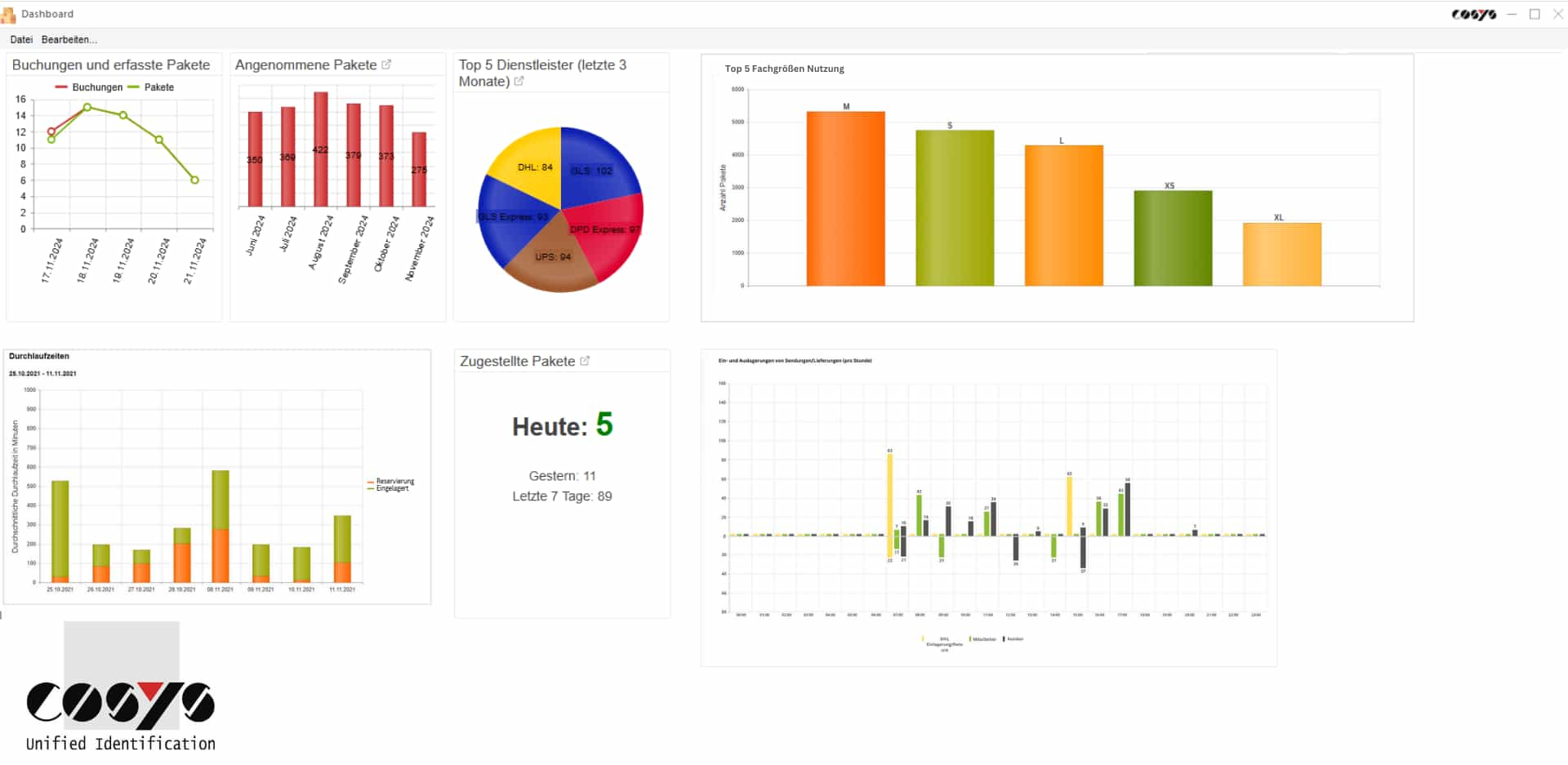This screenshot has height=765, width=1568.
Task: Click the Gestern: 11 text
Action: coord(562,476)
